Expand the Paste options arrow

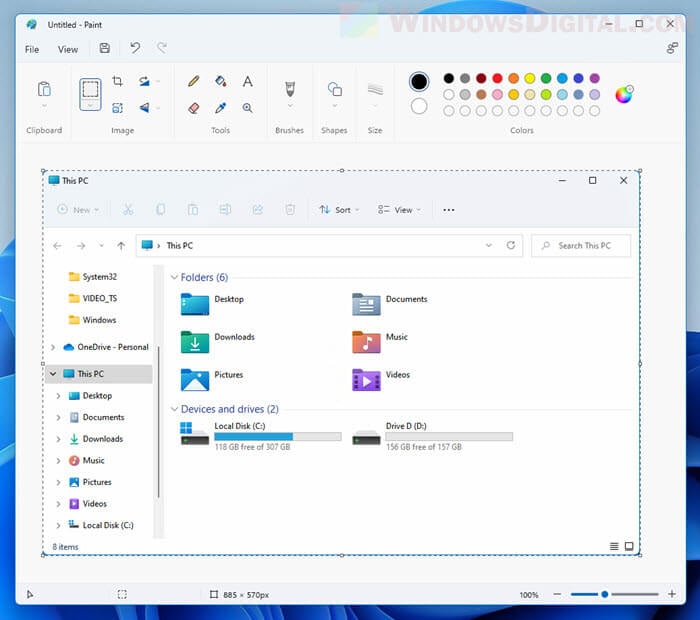click(44, 106)
